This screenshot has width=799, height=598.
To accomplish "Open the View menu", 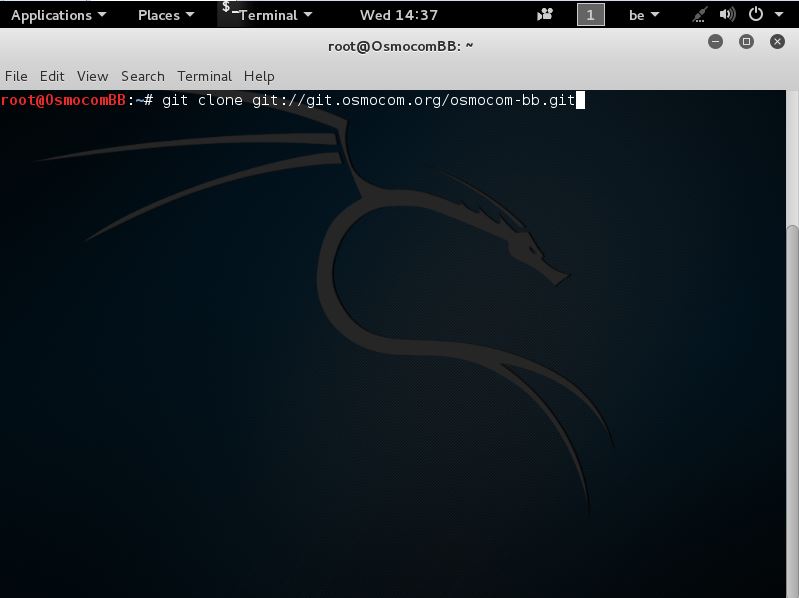I will point(92,76).
